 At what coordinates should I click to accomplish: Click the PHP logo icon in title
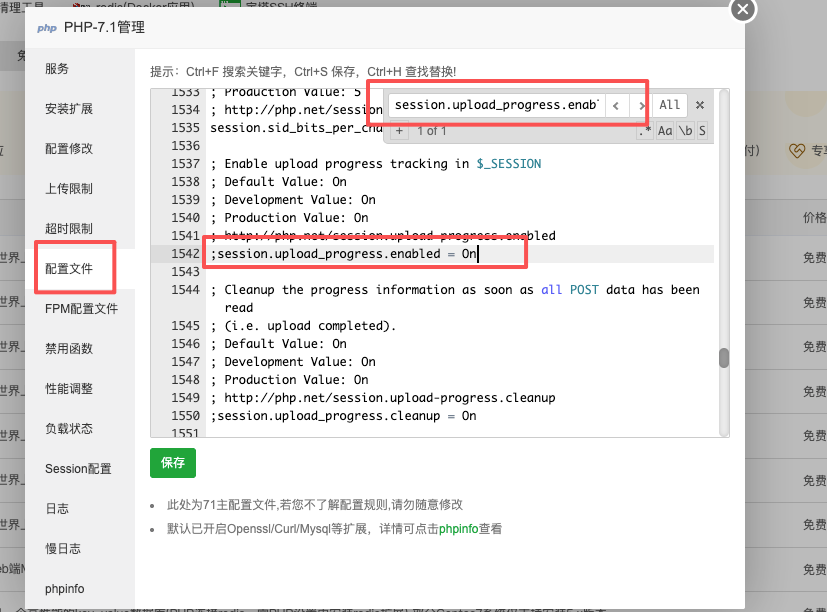click(47, 28)
